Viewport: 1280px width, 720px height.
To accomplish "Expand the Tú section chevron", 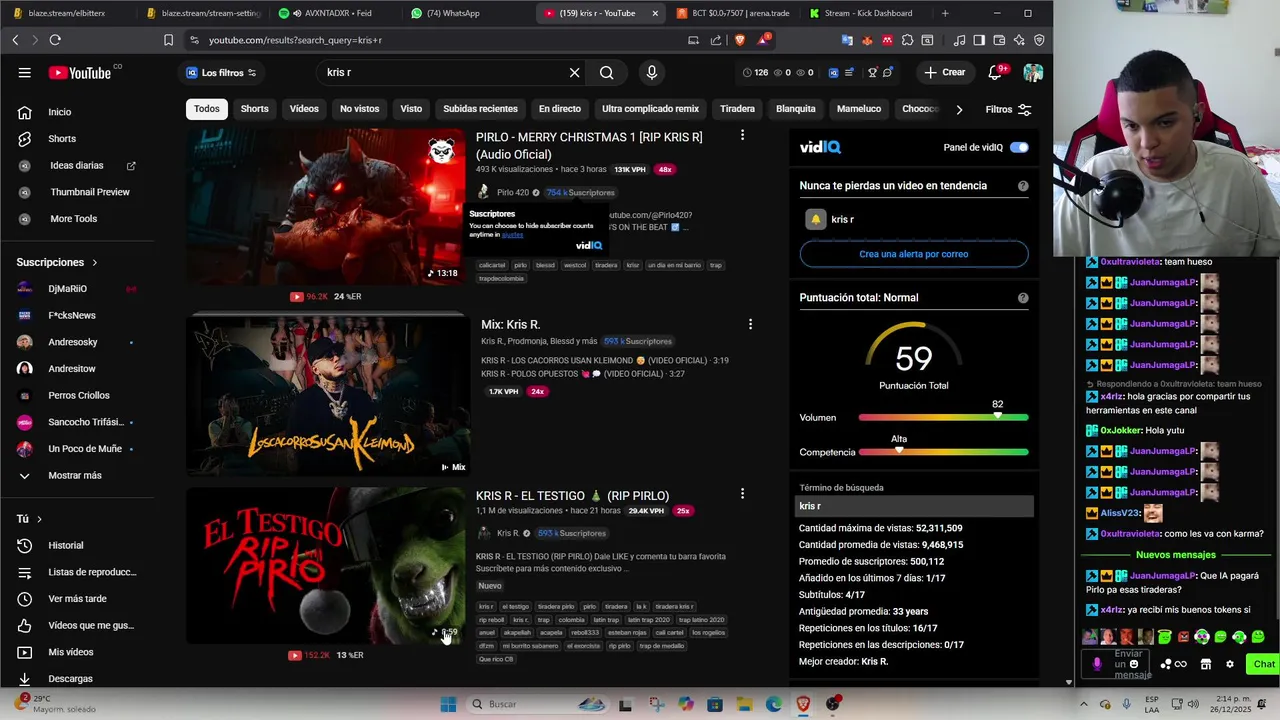I will point(39,519).
